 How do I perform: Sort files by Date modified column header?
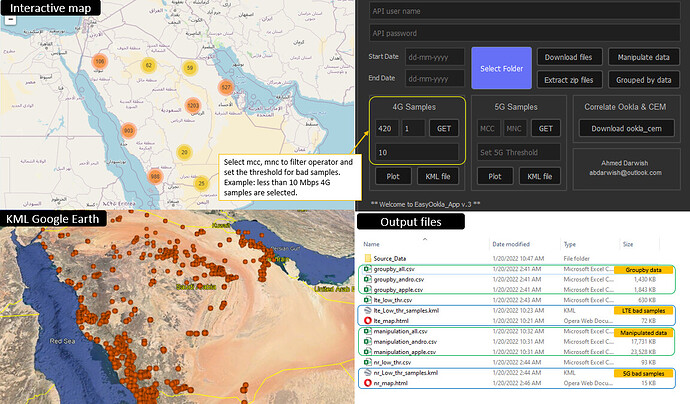point(511,244)
